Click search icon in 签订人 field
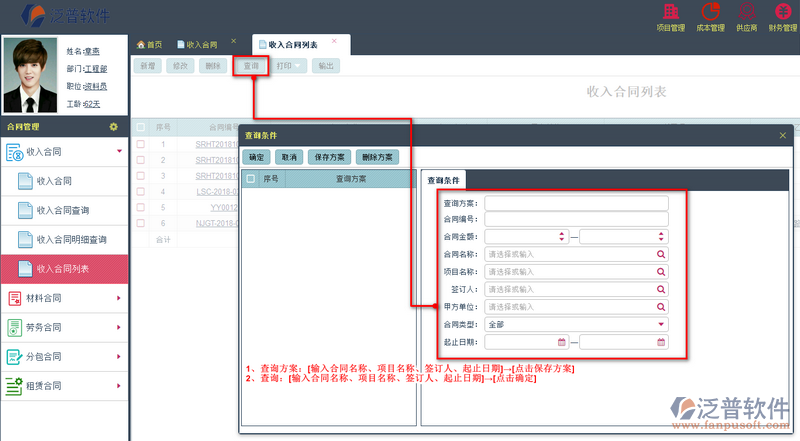Image resolution: width=800 pixels, height=441 pixels. pyautogui.click(x=661, y=289)
